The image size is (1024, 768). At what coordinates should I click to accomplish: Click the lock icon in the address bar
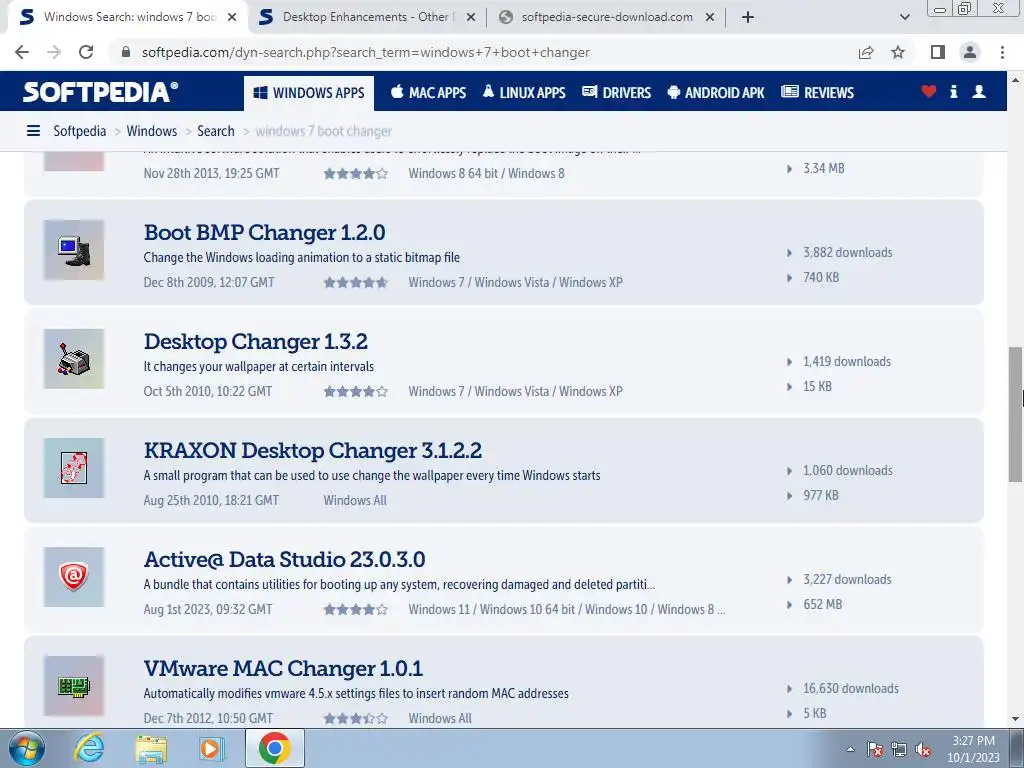click(x=126, y=52)
